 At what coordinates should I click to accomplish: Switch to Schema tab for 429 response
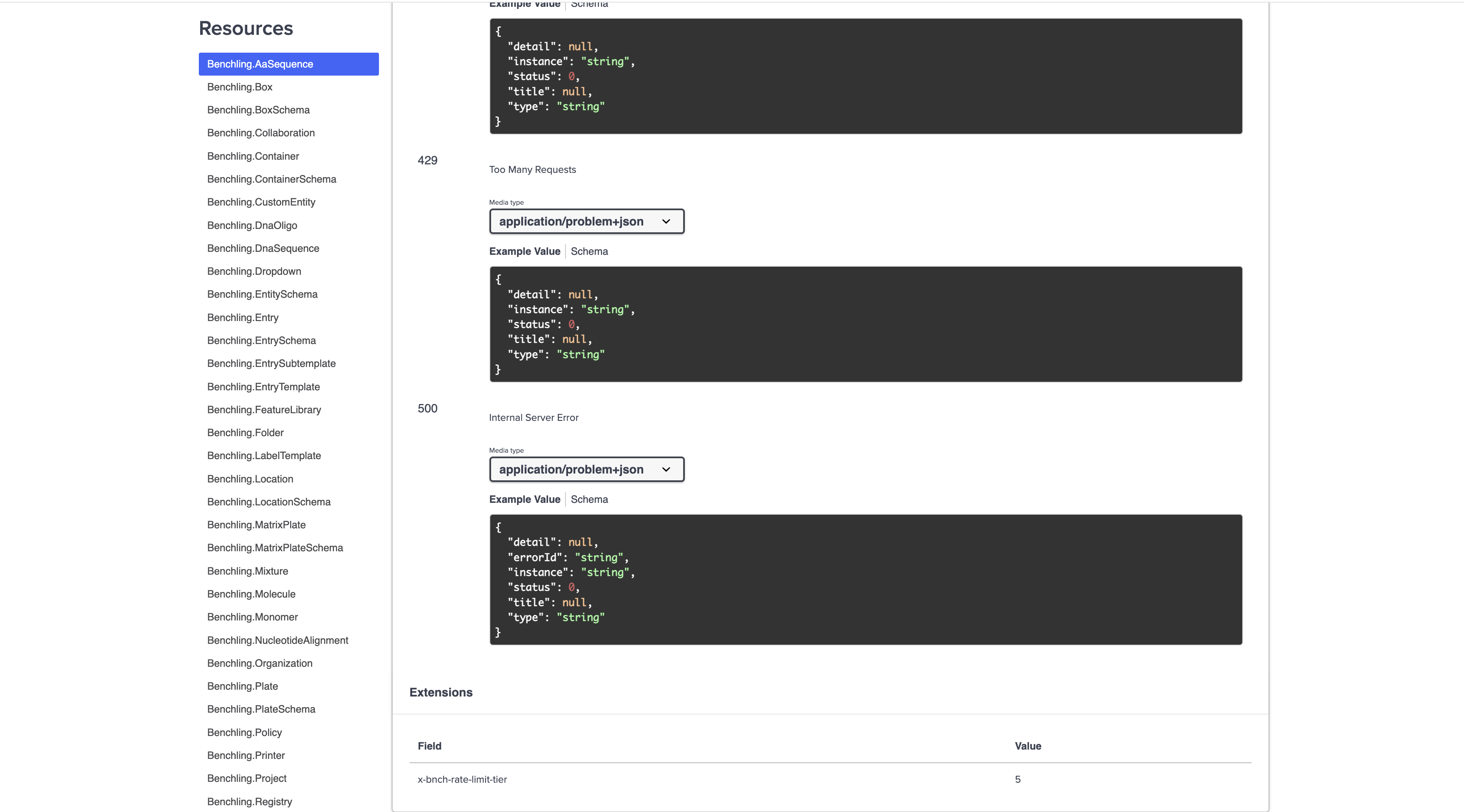coord(589,251)
